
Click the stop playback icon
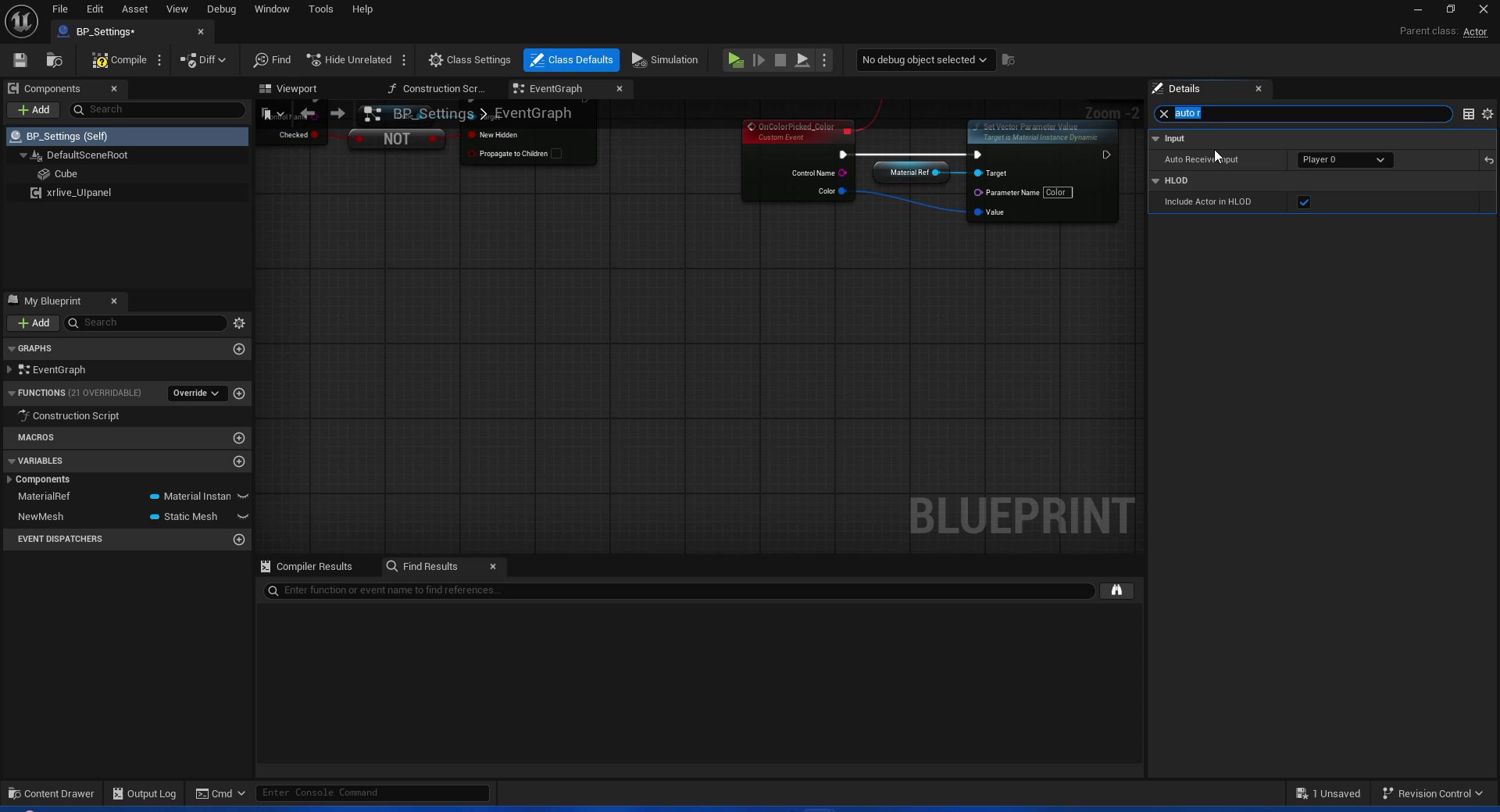[x=780, y=60]
